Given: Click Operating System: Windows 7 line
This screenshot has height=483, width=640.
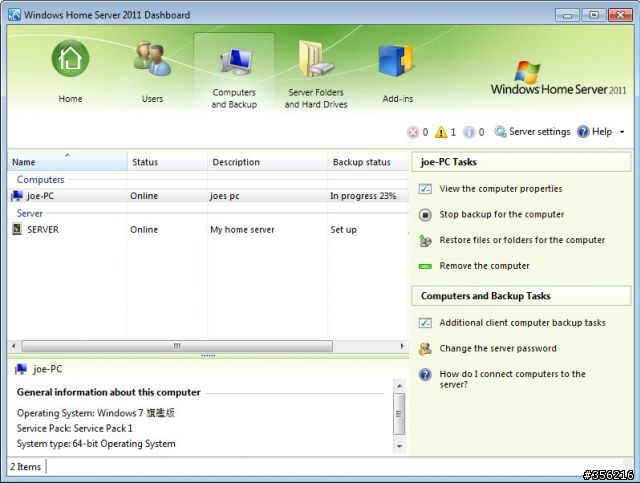Looking at the screenshot, I should 96,413.
